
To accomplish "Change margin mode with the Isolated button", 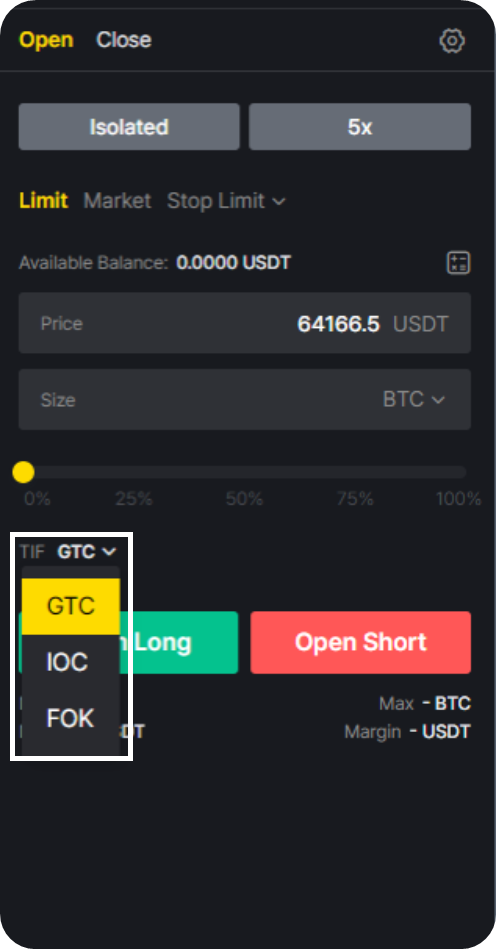I will click(x=129, y=126).
